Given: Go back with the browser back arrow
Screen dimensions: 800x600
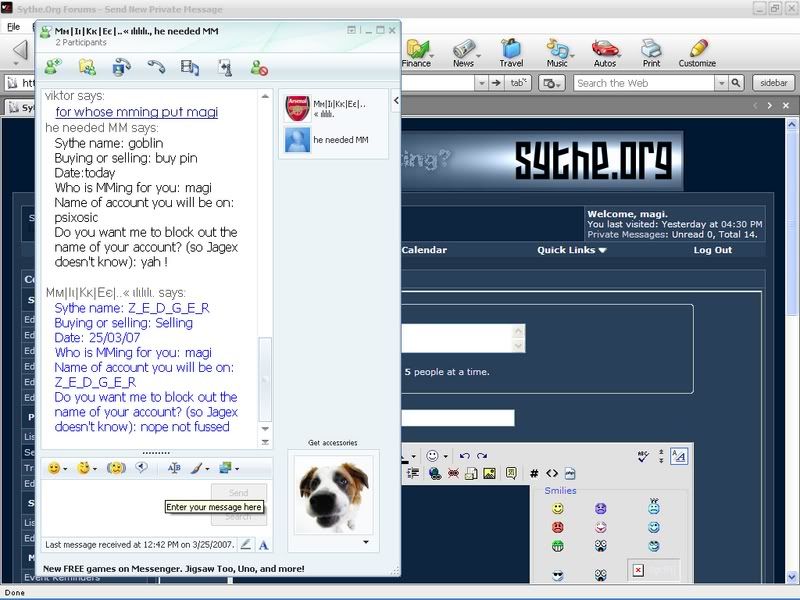Looking at the screenshot, I should (x=20, y=51).
